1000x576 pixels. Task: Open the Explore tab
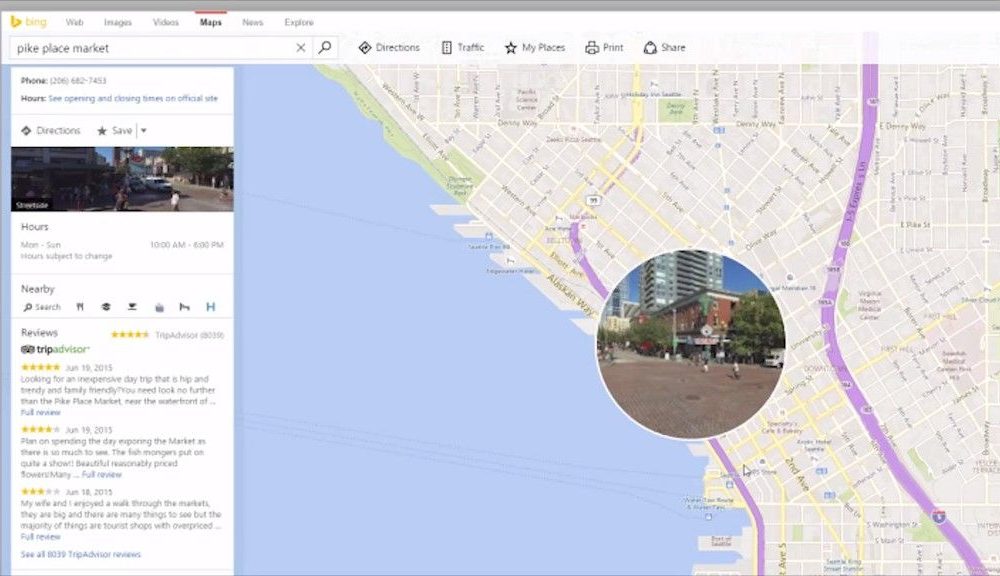pyautogui.click(x=299, y=22)
